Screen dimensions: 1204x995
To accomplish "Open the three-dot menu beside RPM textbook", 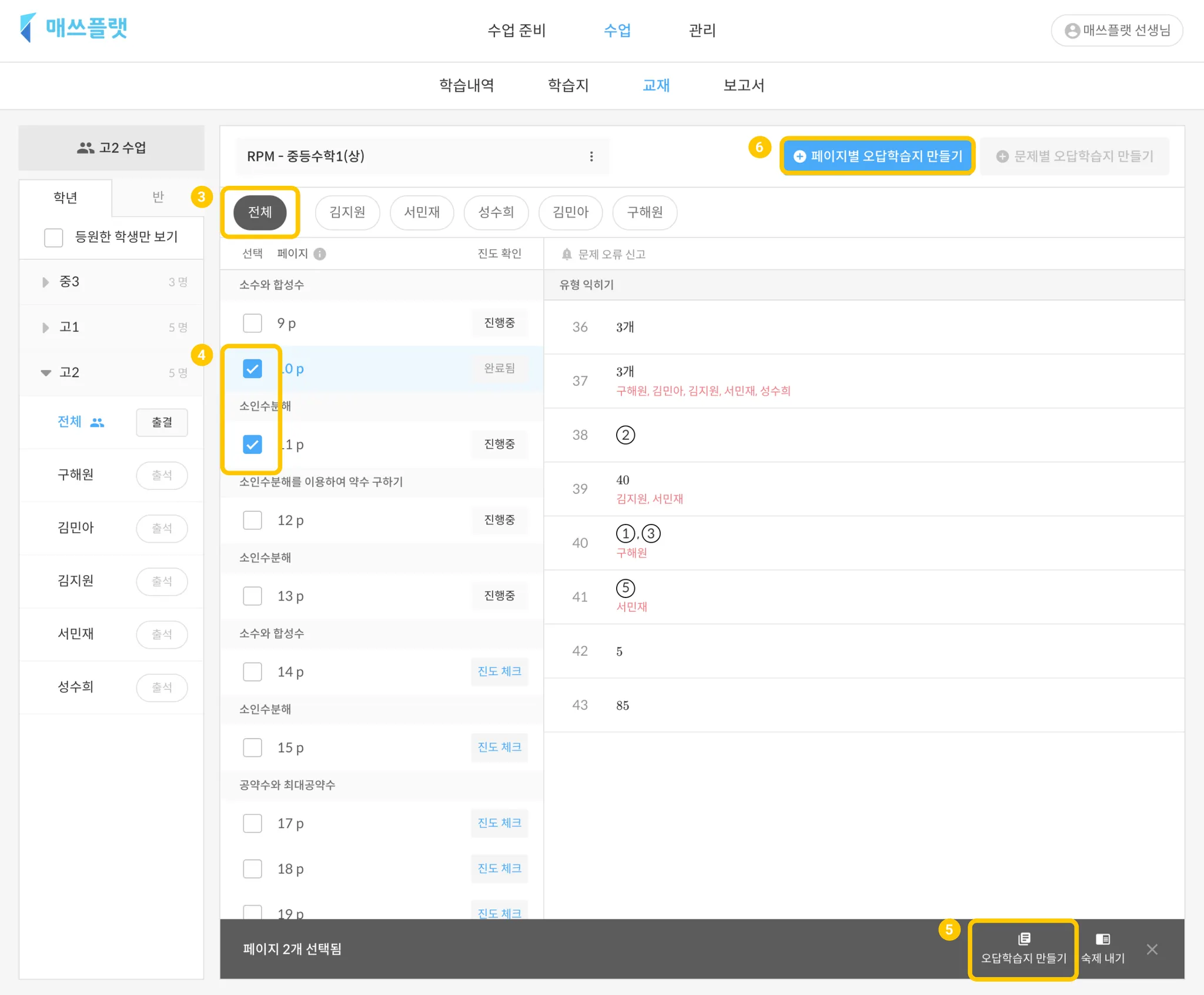I will point(591,156).
